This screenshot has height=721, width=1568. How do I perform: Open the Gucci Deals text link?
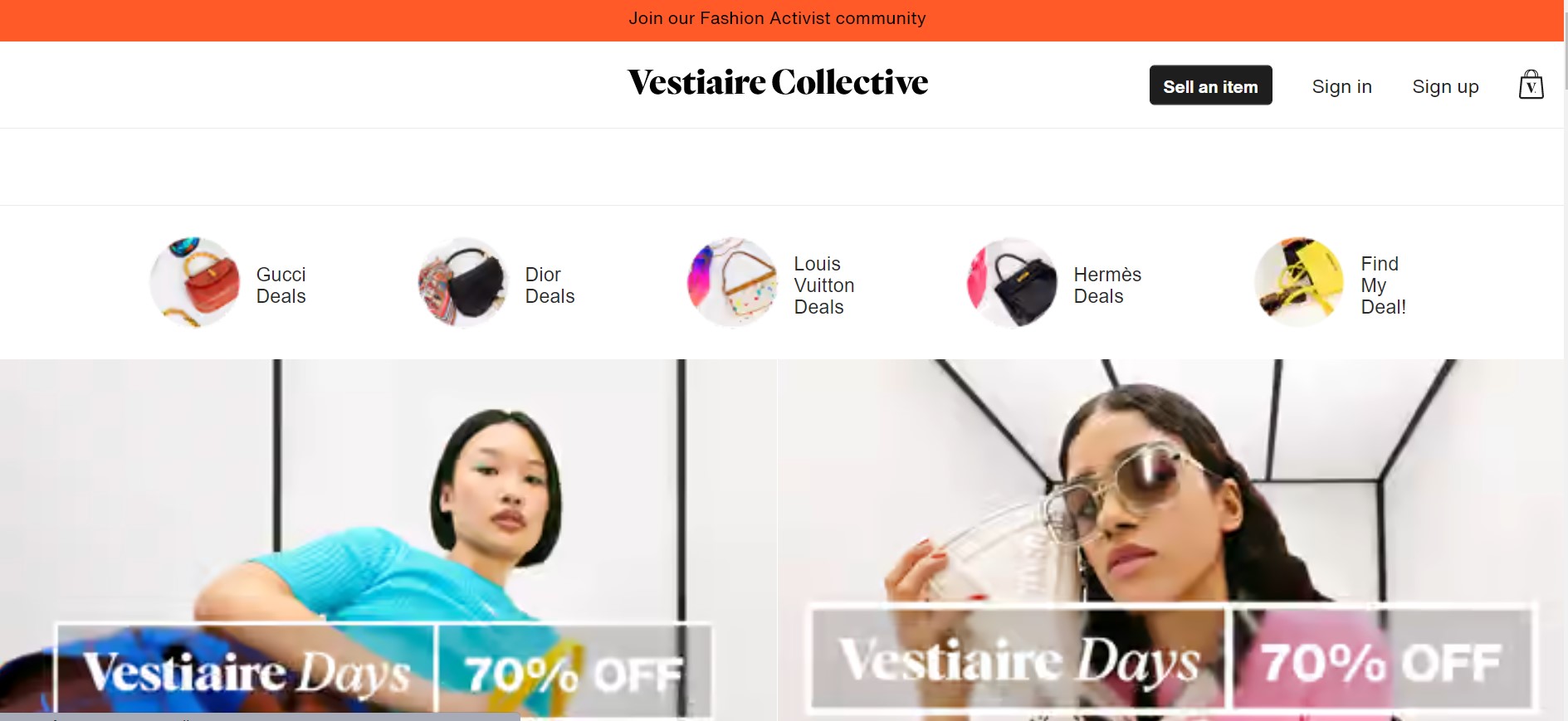[281, 285]
